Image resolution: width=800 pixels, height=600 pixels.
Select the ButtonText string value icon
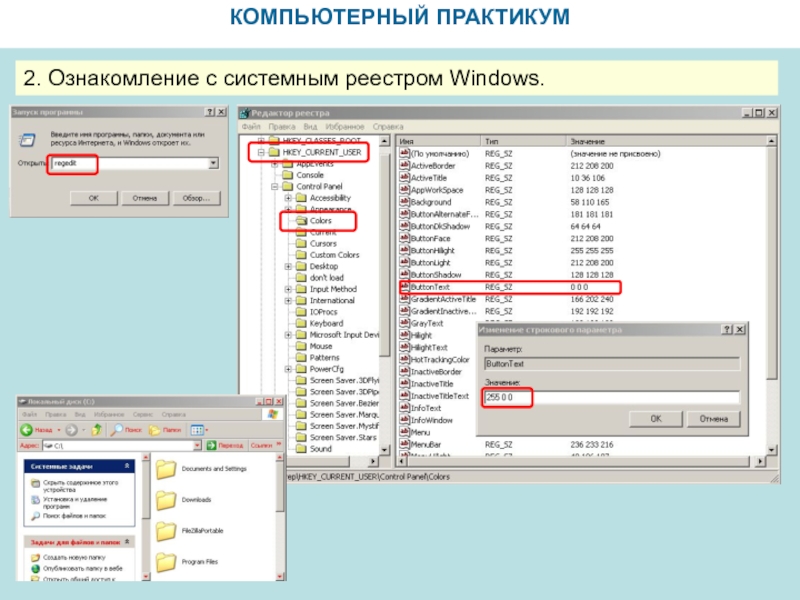click(404, 287)
